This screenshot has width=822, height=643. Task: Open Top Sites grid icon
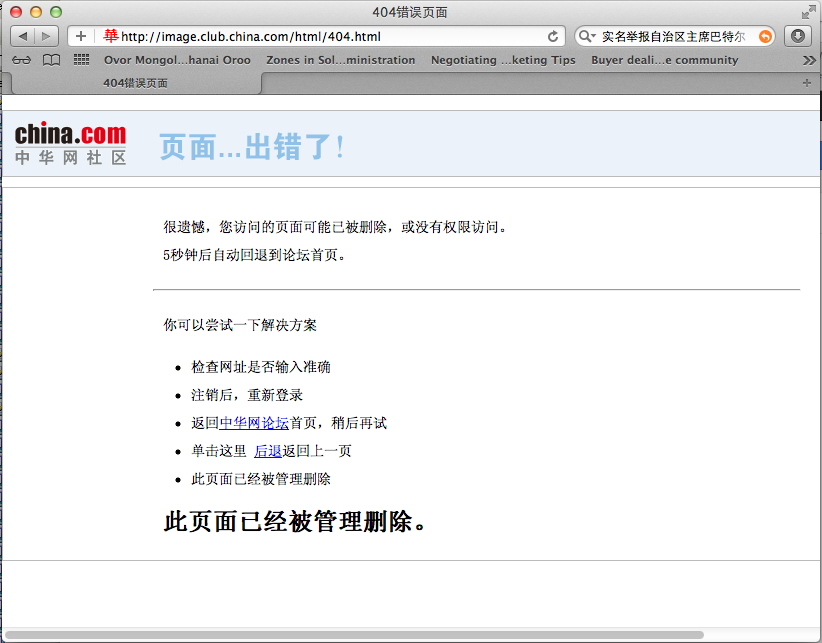81,60
